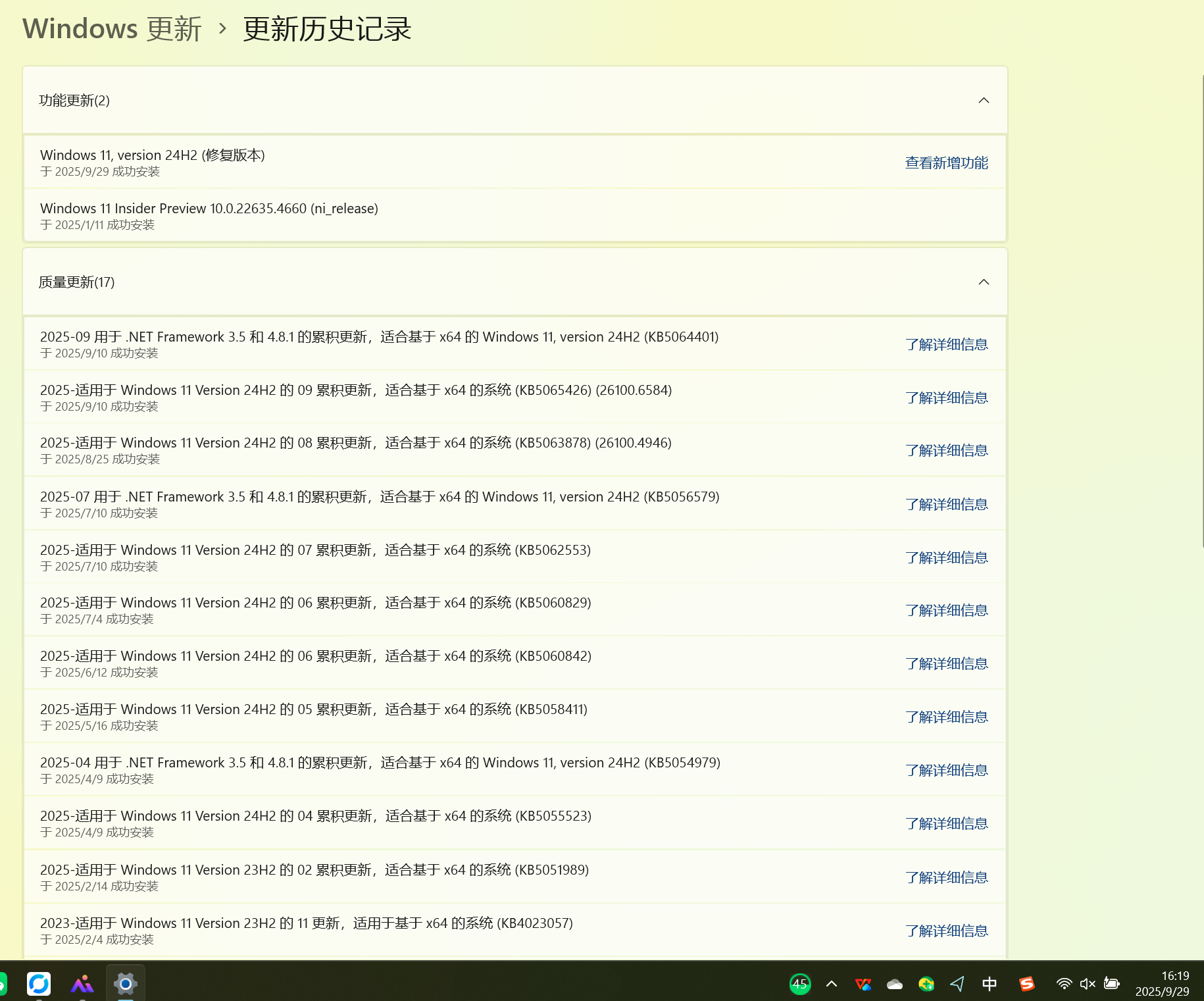
Task: Open 了解详细信息 for KB5060829
Action: (x=946, y=610)
